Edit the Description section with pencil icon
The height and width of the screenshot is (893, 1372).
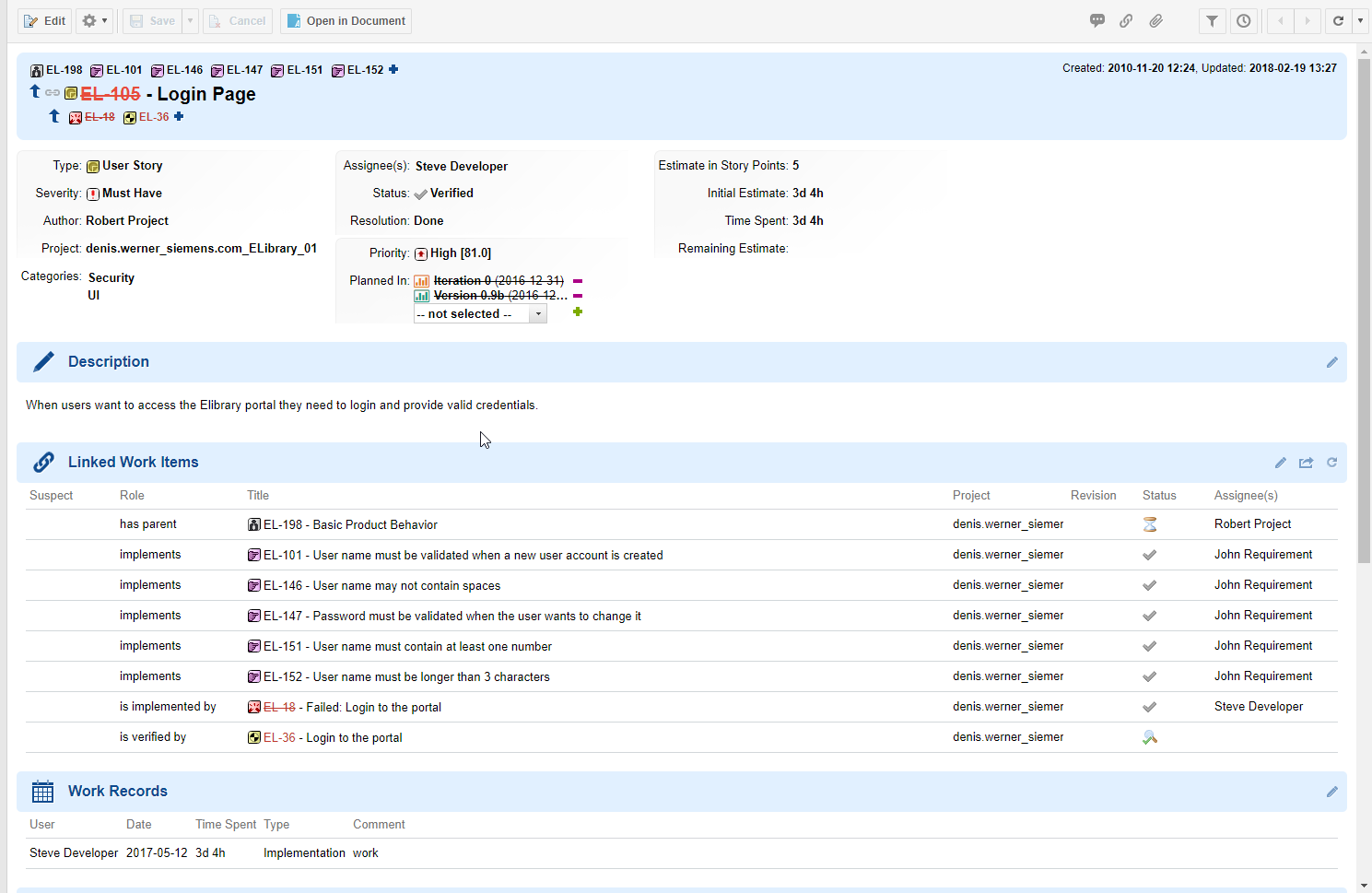pos(1331,362)
